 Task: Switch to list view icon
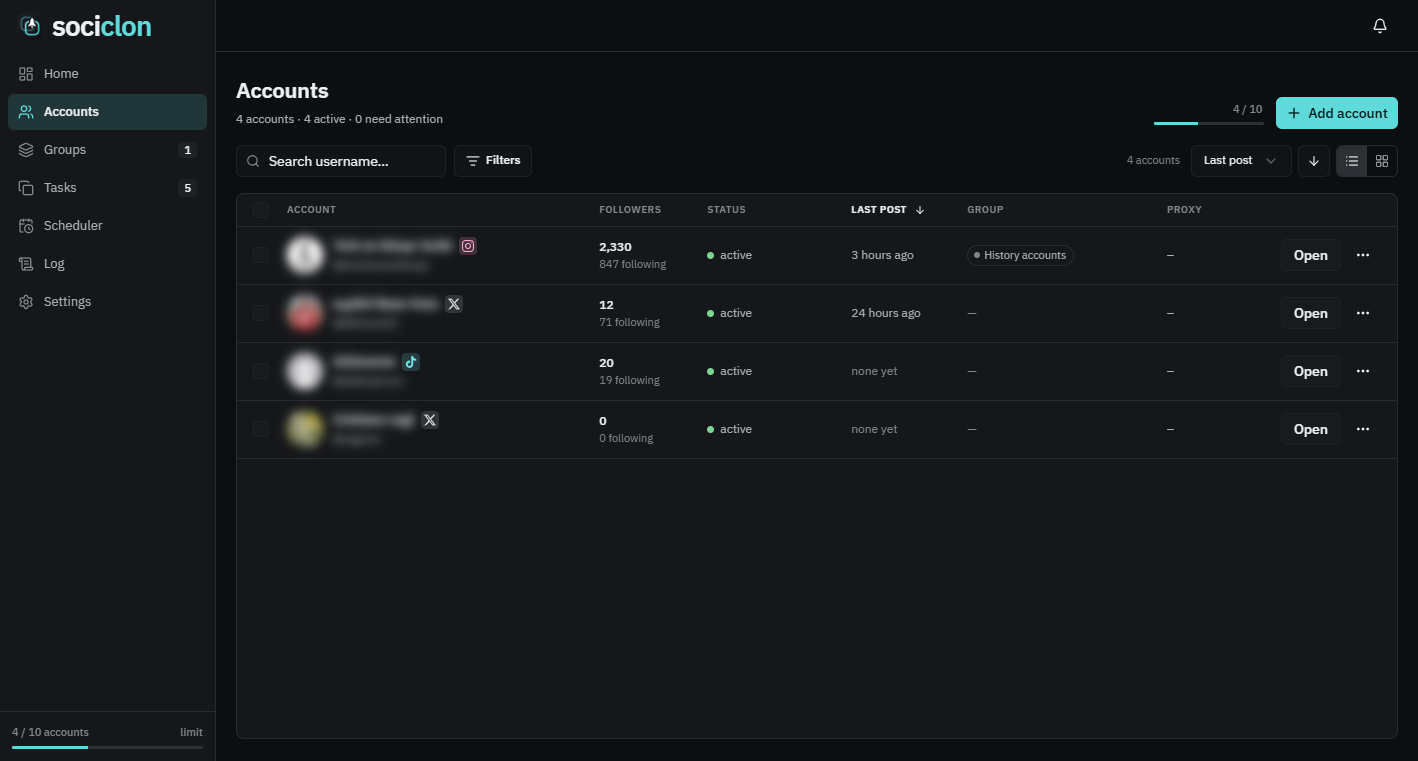[1352, 161]
